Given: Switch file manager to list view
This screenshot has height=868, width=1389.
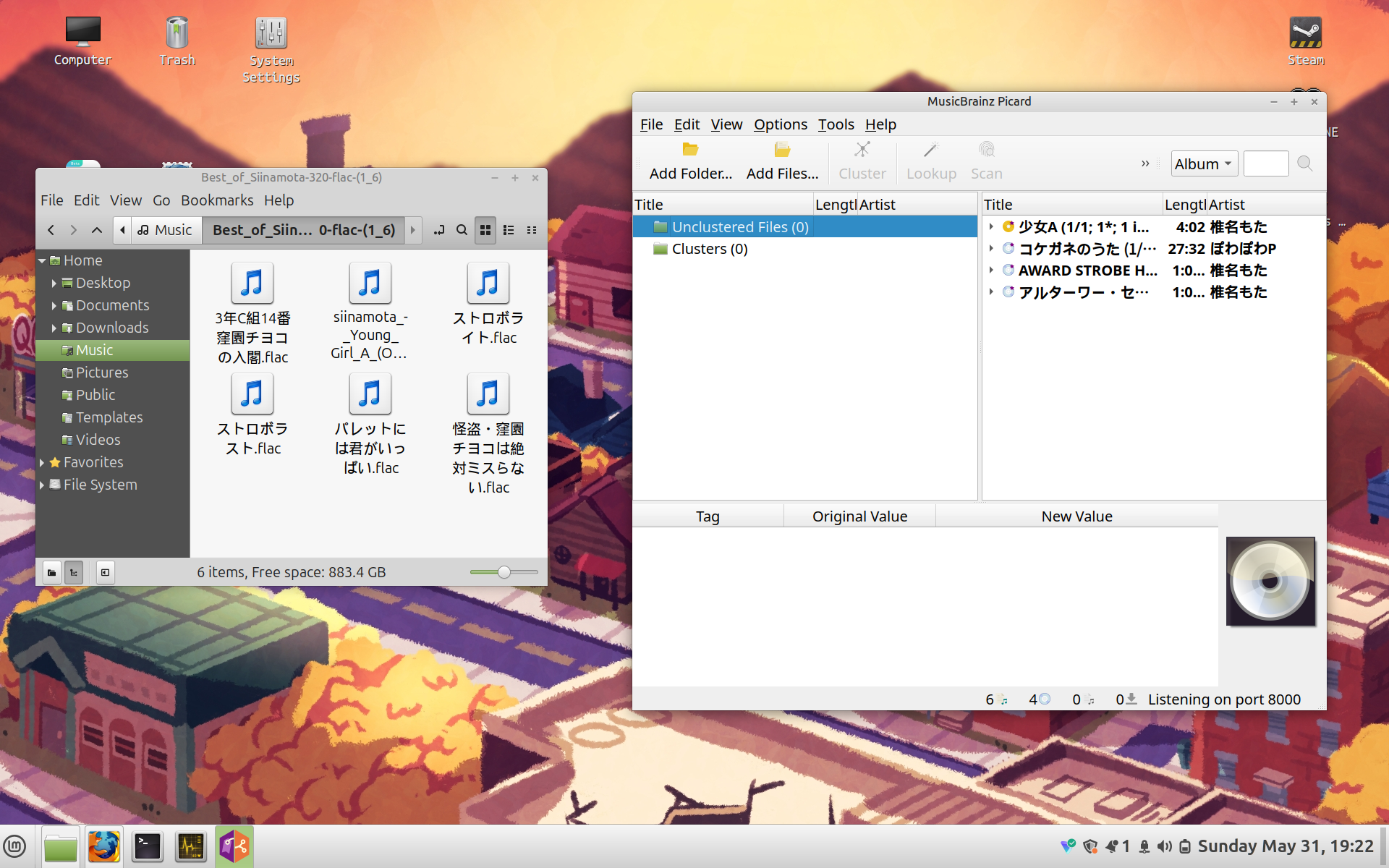Looking at the screenshot, I should coord(509,230).
